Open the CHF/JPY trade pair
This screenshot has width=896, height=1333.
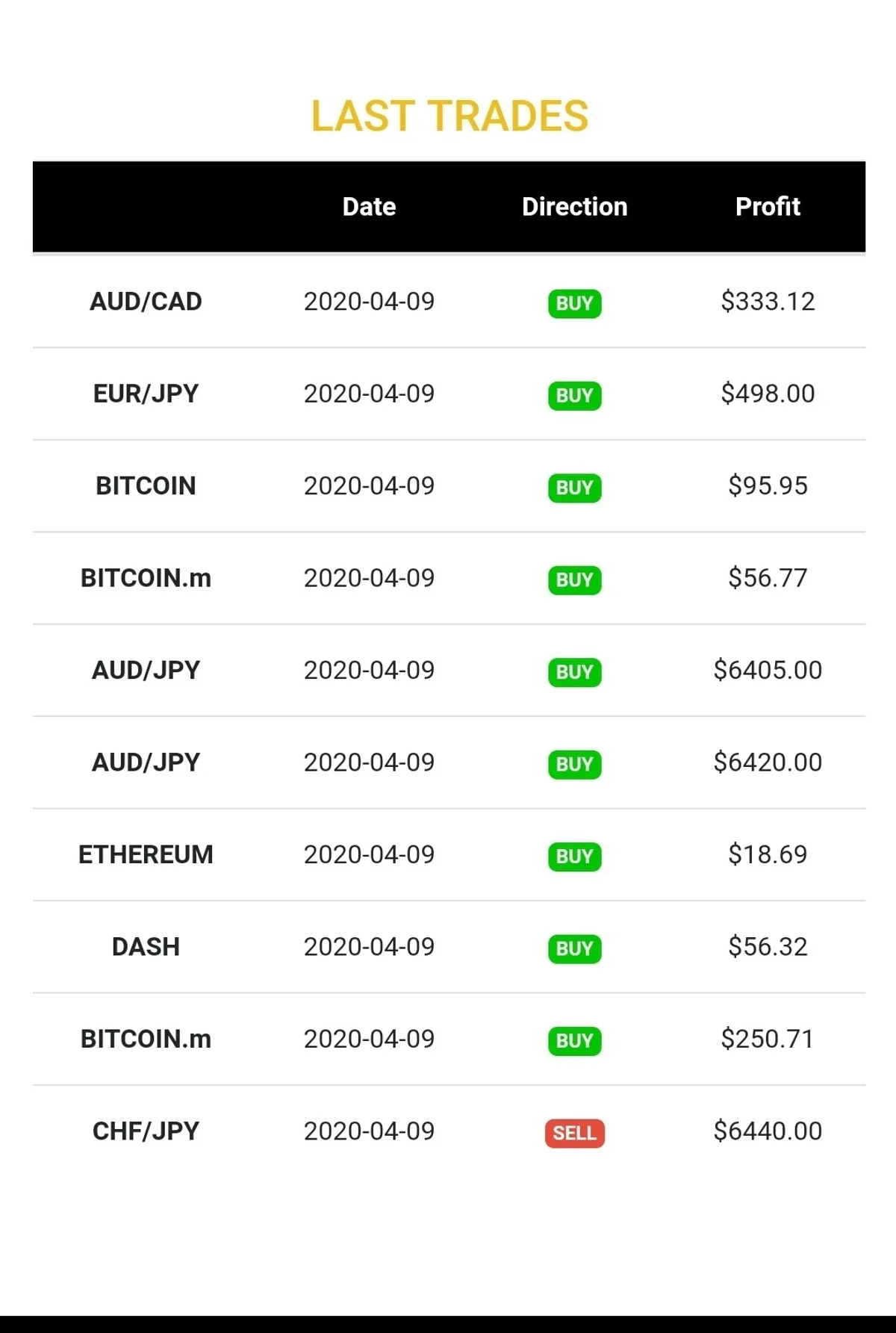(x=146, y=1131)
